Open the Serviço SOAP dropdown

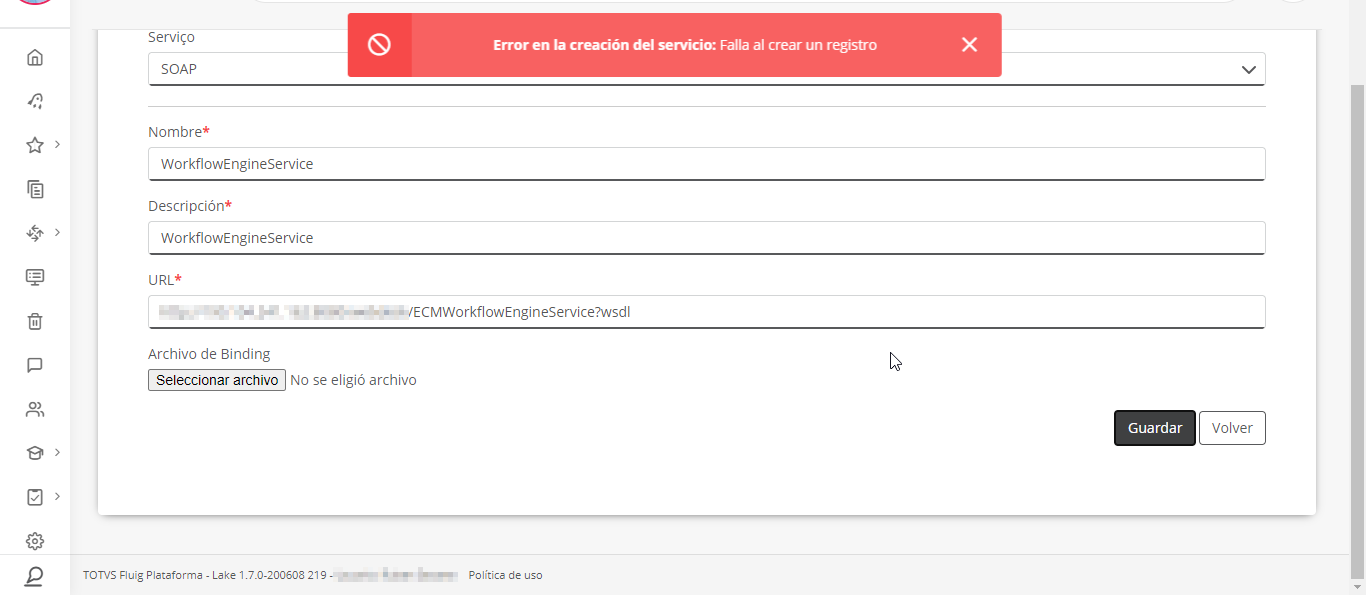coord(706,69)
